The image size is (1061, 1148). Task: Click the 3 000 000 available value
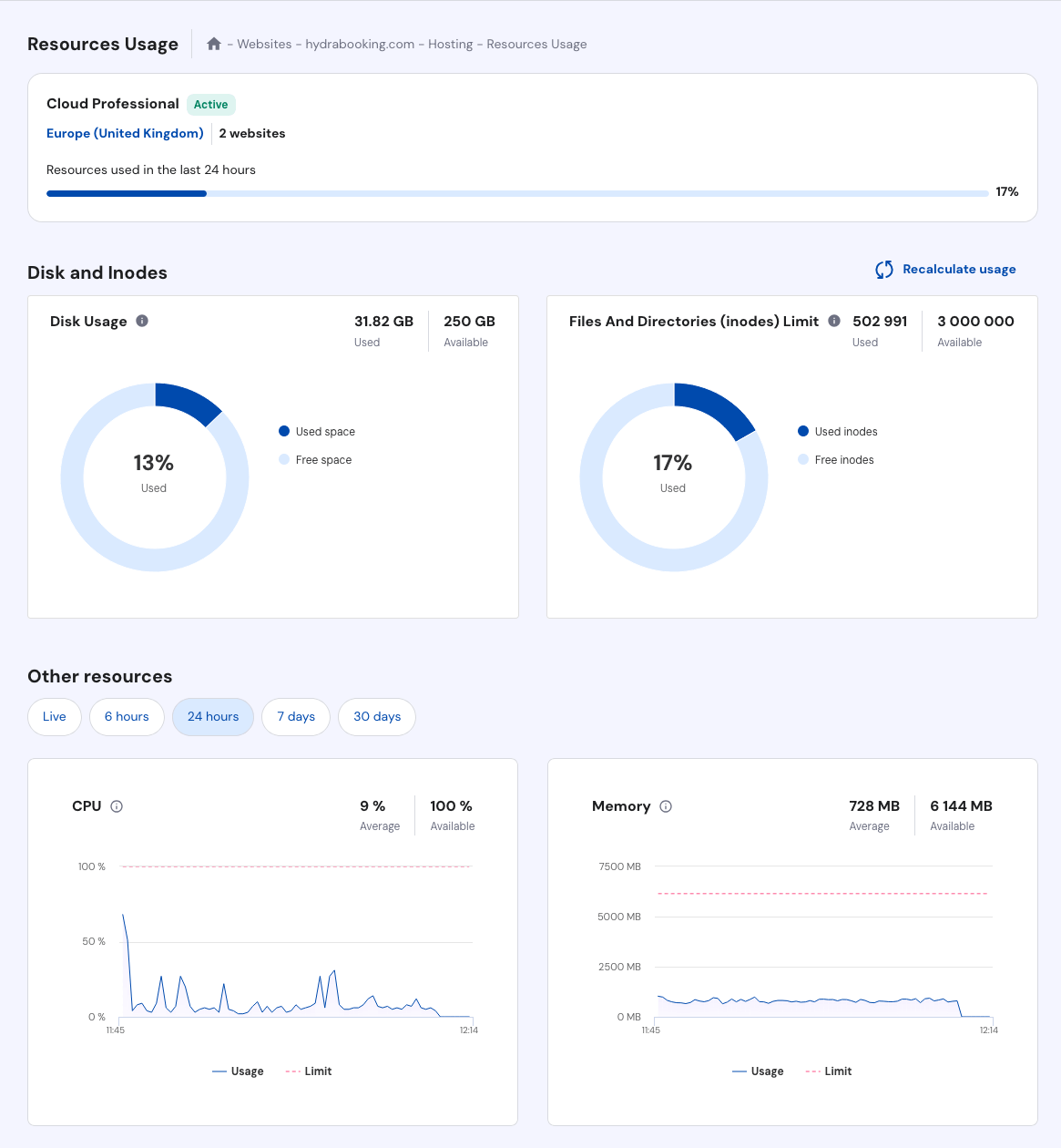click(x=975, y=322)
